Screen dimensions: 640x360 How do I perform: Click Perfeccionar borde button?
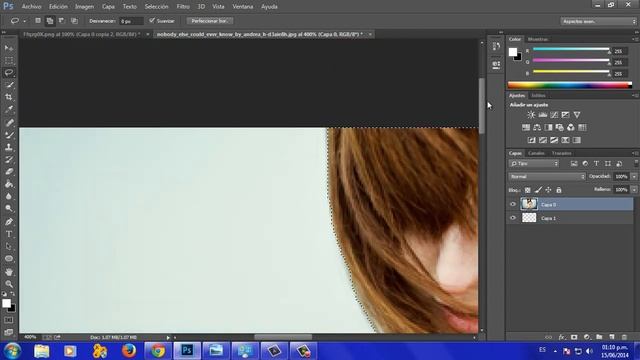[x=210, y=20]
